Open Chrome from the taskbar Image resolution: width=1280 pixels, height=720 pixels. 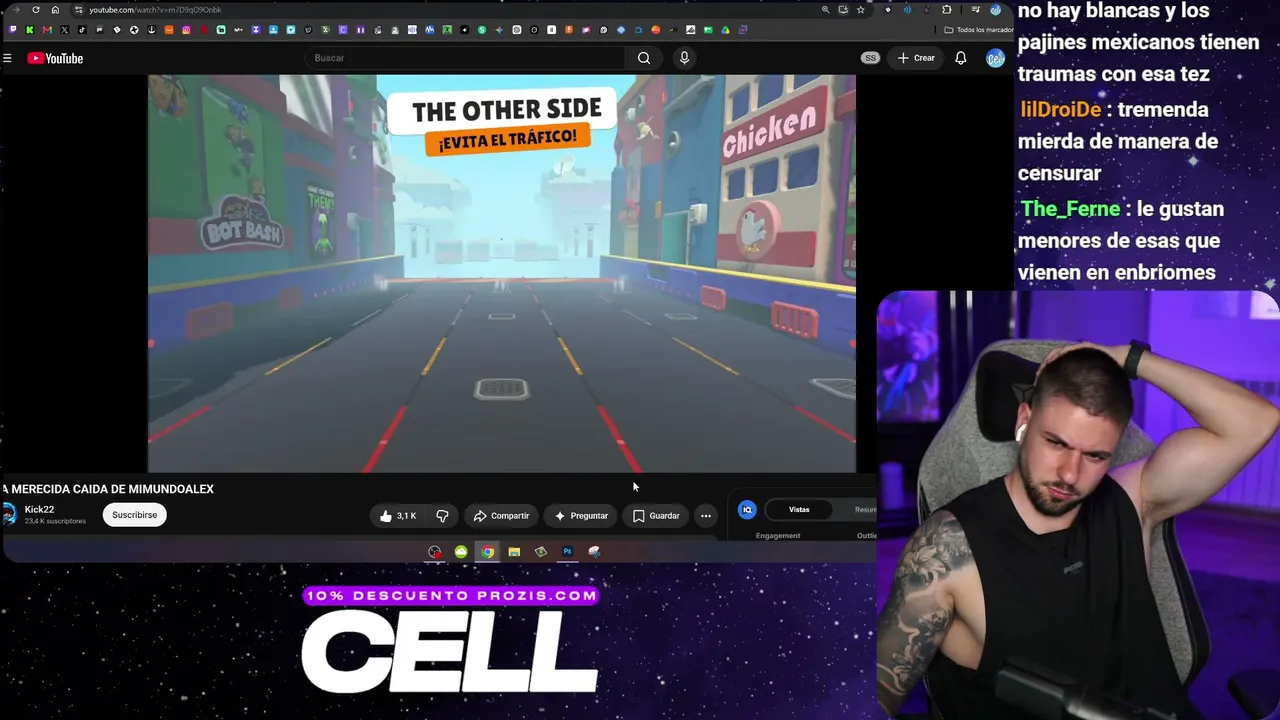coord(487,552)
